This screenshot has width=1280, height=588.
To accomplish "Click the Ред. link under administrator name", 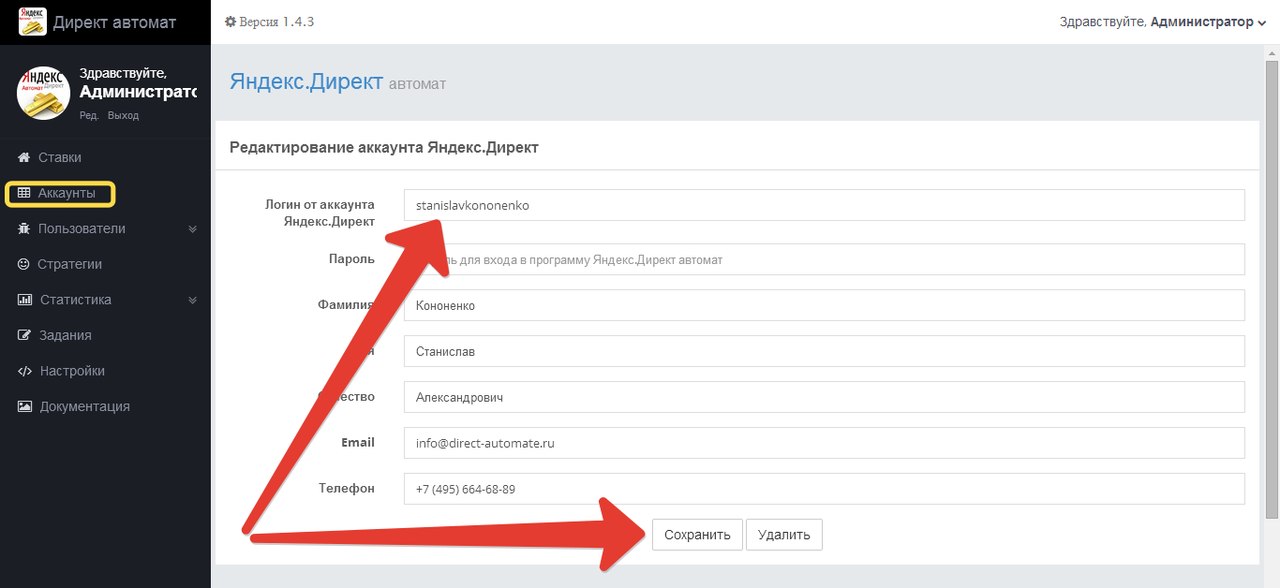I will pyautogui.click(x=89, y=115).
